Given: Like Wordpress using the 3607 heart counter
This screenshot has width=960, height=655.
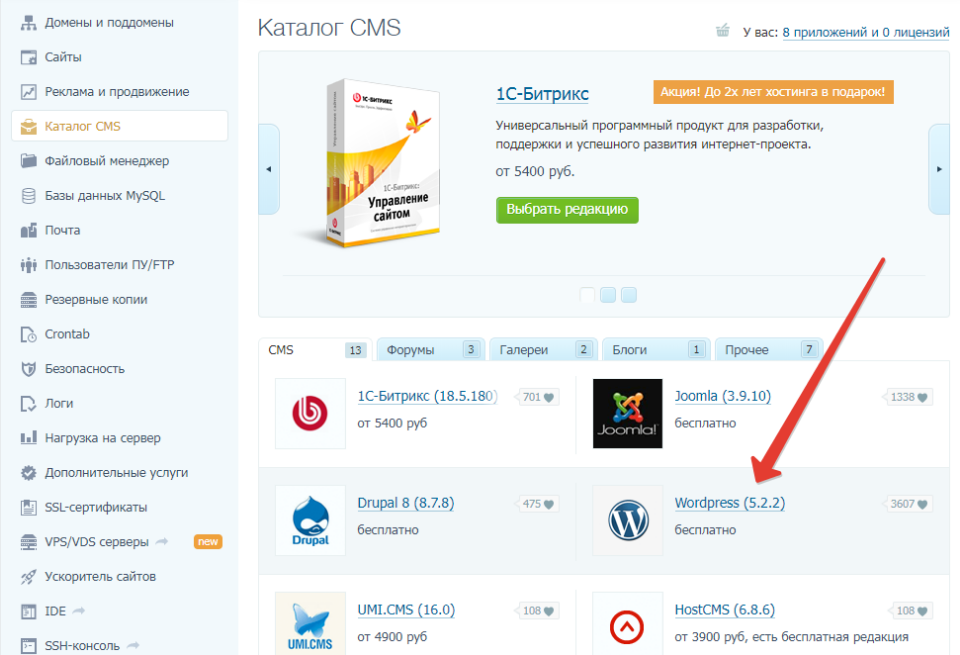Looking at the screenshot, I should tap(909, 504).
